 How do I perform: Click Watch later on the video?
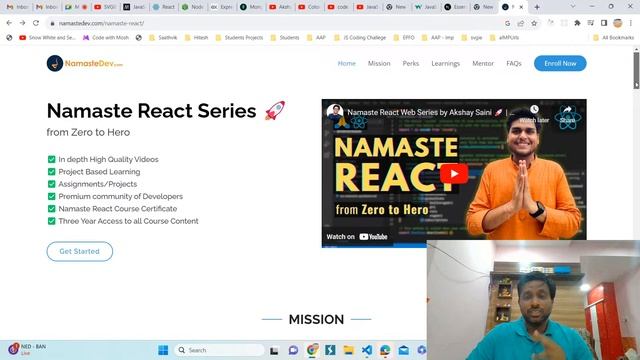(x=534, y=114)
